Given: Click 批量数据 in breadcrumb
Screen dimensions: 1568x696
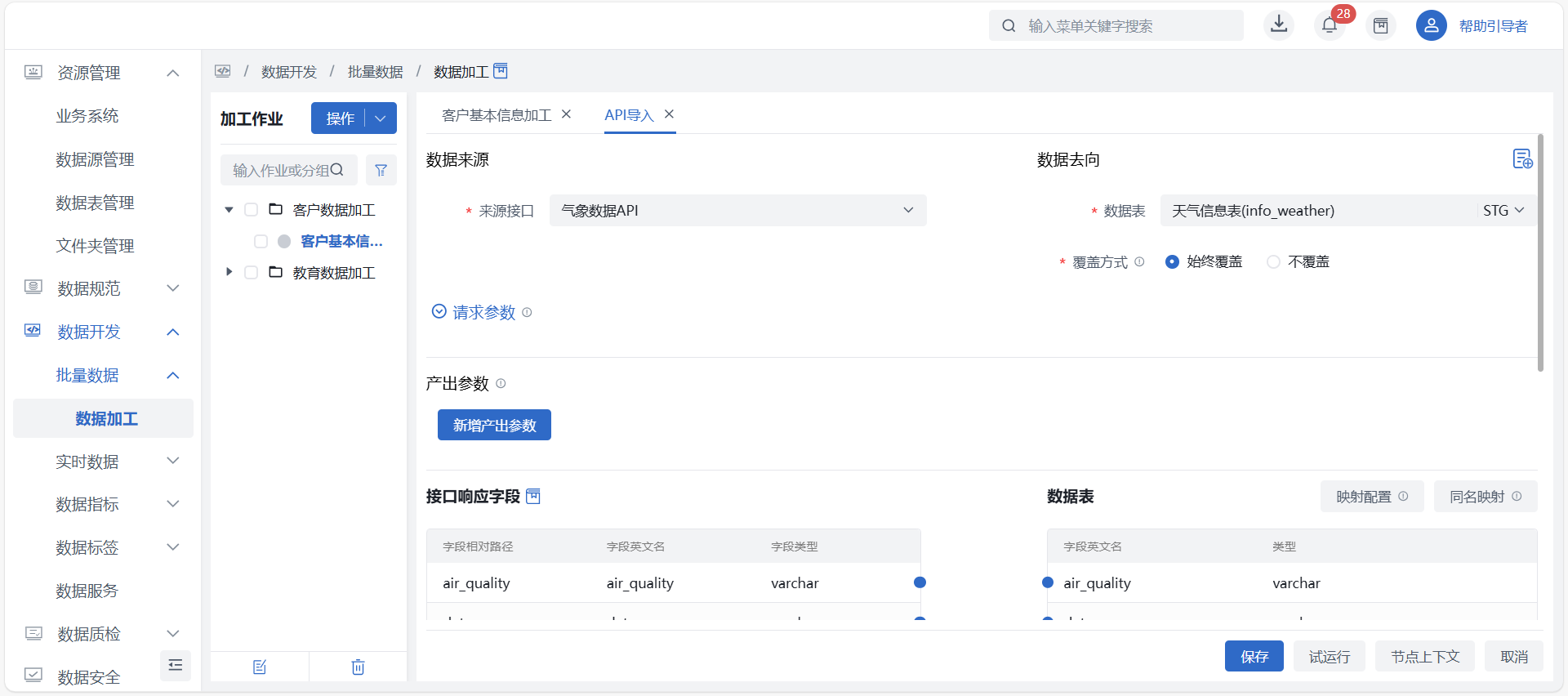Looking at the screenshot, I should tap(375, 72).
